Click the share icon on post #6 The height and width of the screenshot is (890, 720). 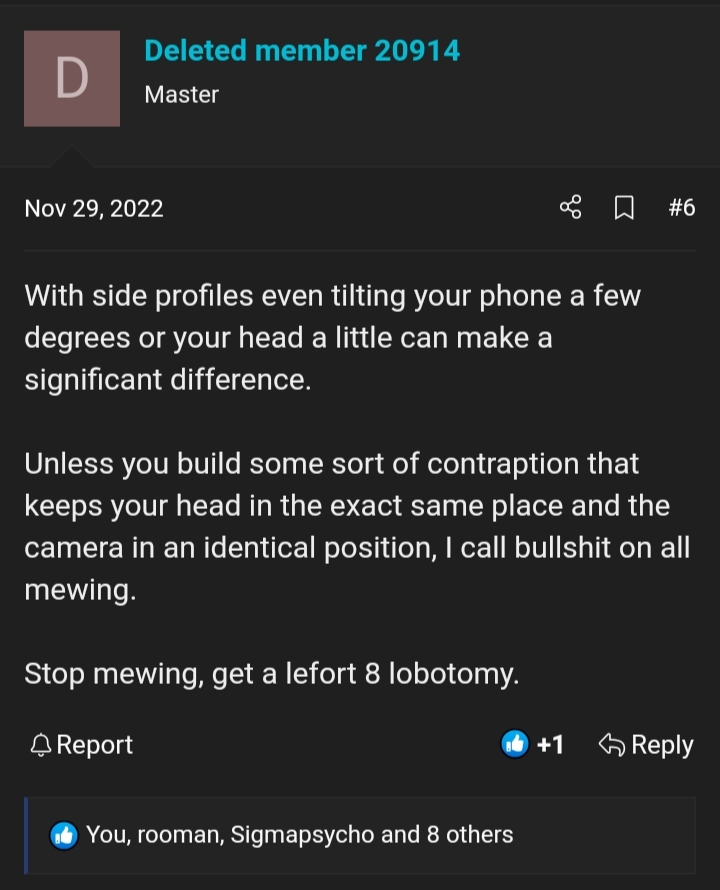coord(570,207)
